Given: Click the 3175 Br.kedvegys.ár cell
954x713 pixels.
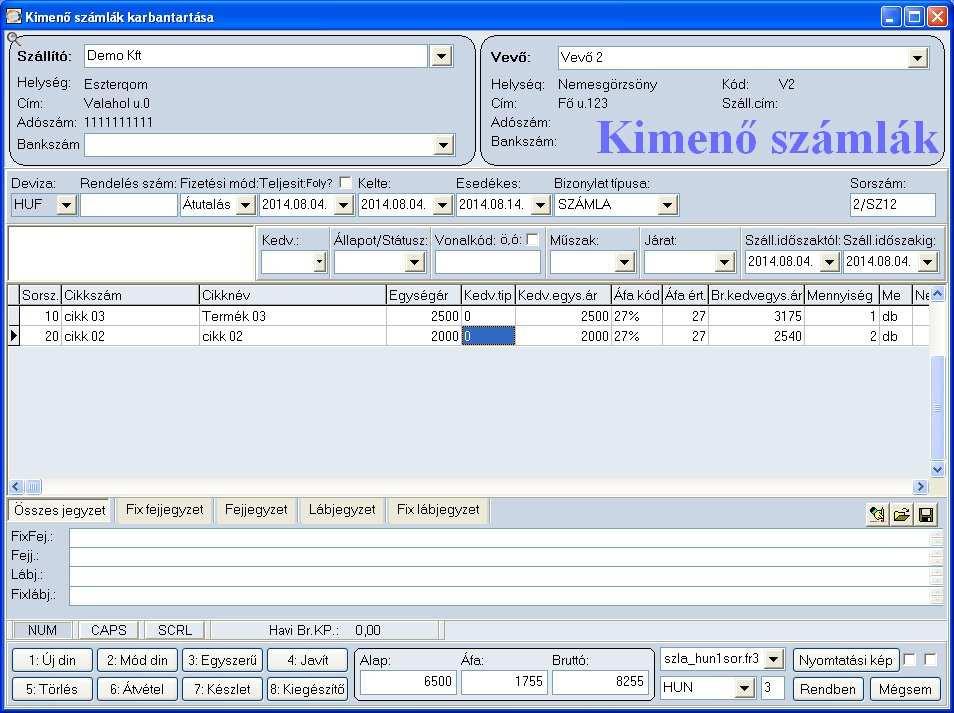Looking at the screenshot, I should (756, 316).
